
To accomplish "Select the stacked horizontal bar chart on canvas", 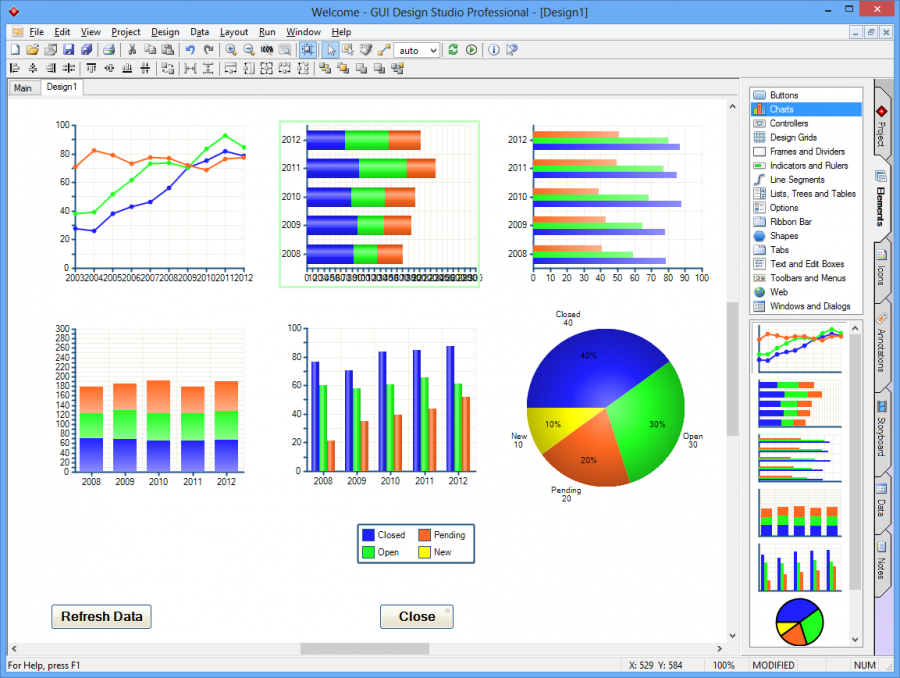I will [379, 204].
